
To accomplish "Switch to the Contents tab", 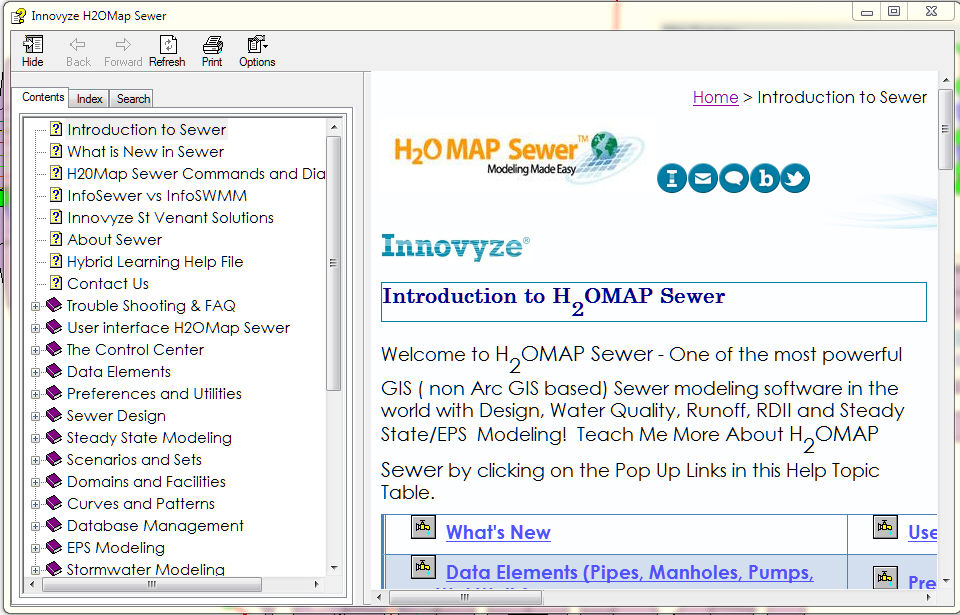I will (x=43, y=97).
